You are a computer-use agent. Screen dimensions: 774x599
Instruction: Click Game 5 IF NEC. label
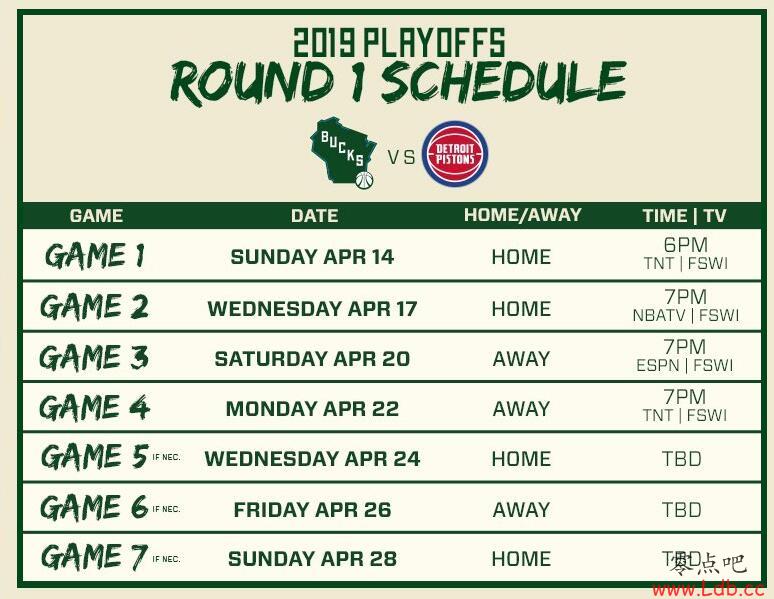coord(111,456)
